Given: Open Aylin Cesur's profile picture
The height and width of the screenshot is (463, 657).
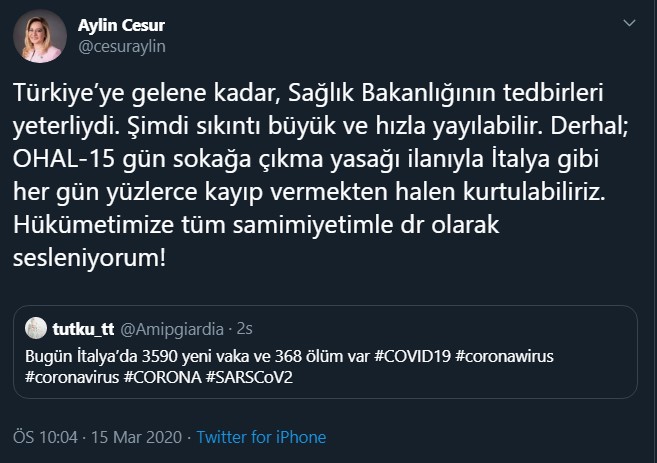Looking at the screenshot, I should coord(39,35).
